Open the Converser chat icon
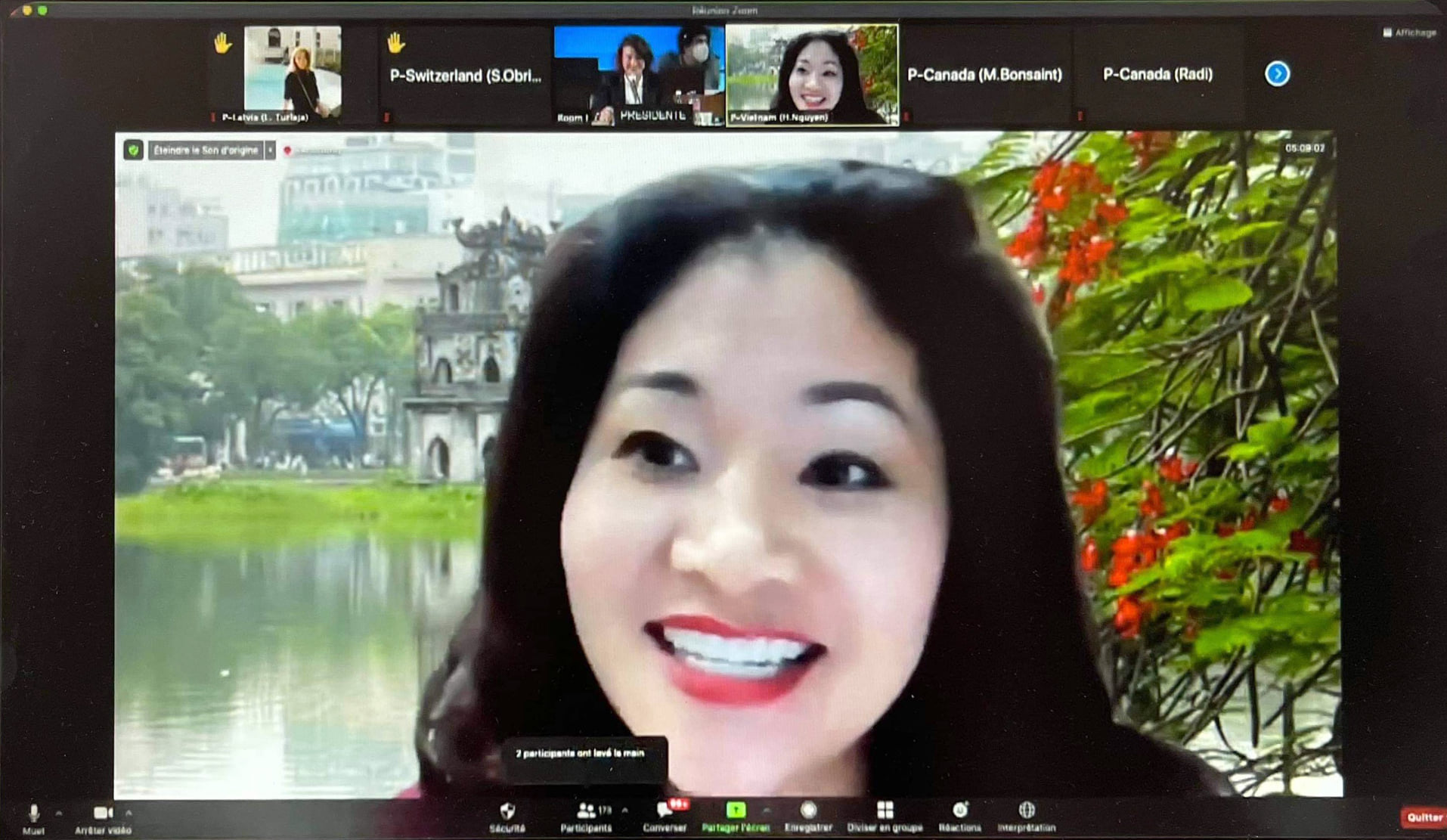The width and height of the screenshot is (1447, 840). (x=665, y=812)
